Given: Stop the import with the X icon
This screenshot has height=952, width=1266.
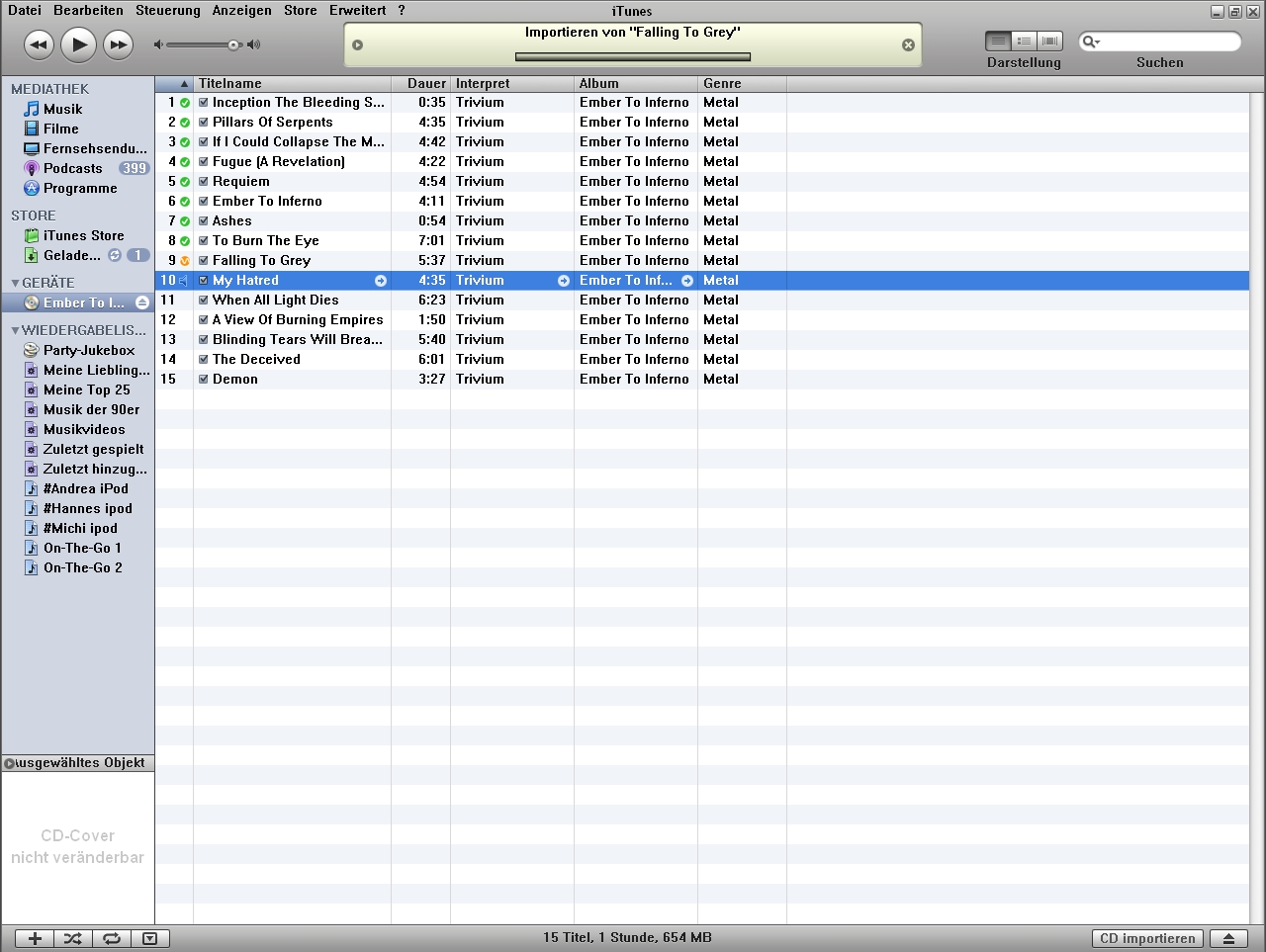Looking at the screenshot, I should click(908, 45).
